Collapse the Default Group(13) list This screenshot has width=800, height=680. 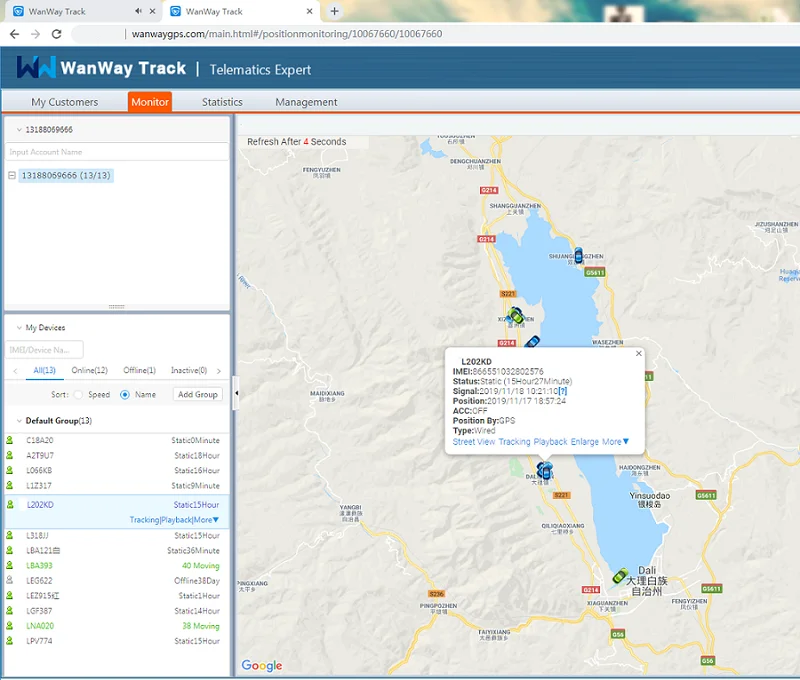click(19, 421)
